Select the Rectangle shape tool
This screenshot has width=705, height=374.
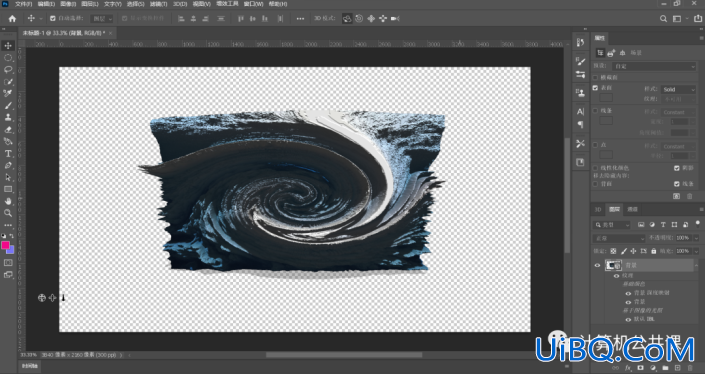8,189
